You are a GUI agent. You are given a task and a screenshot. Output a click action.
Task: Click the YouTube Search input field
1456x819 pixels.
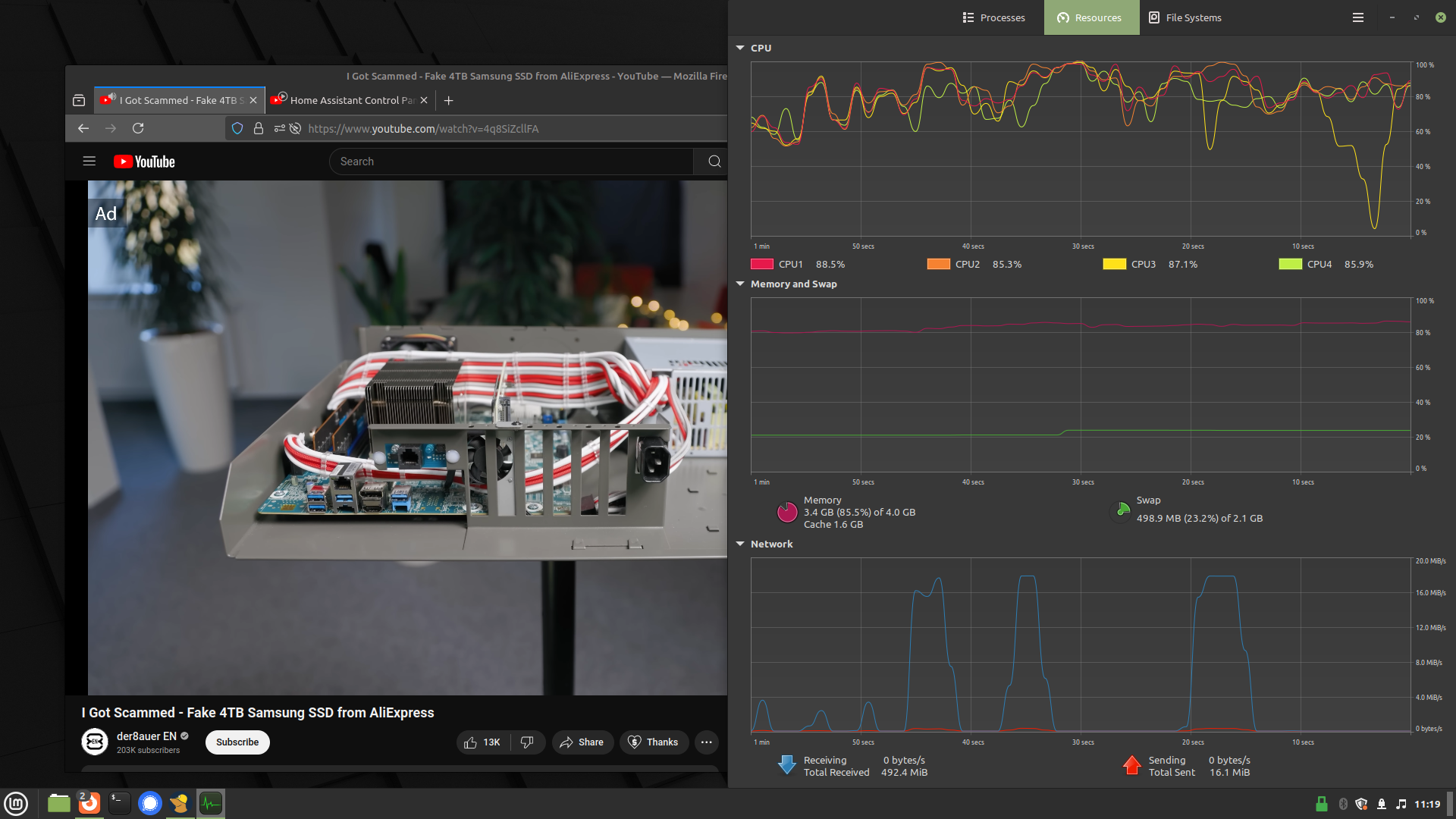(x=510, y=162)
